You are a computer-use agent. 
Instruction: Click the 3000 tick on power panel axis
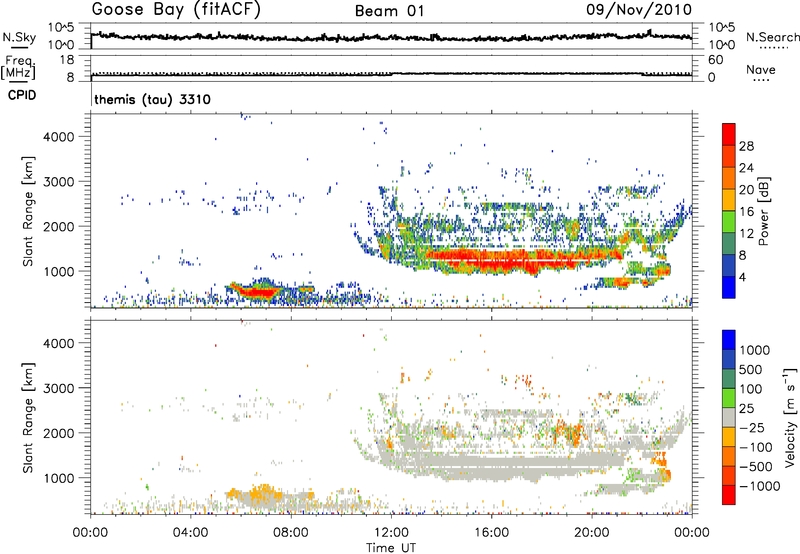[58, 181]
